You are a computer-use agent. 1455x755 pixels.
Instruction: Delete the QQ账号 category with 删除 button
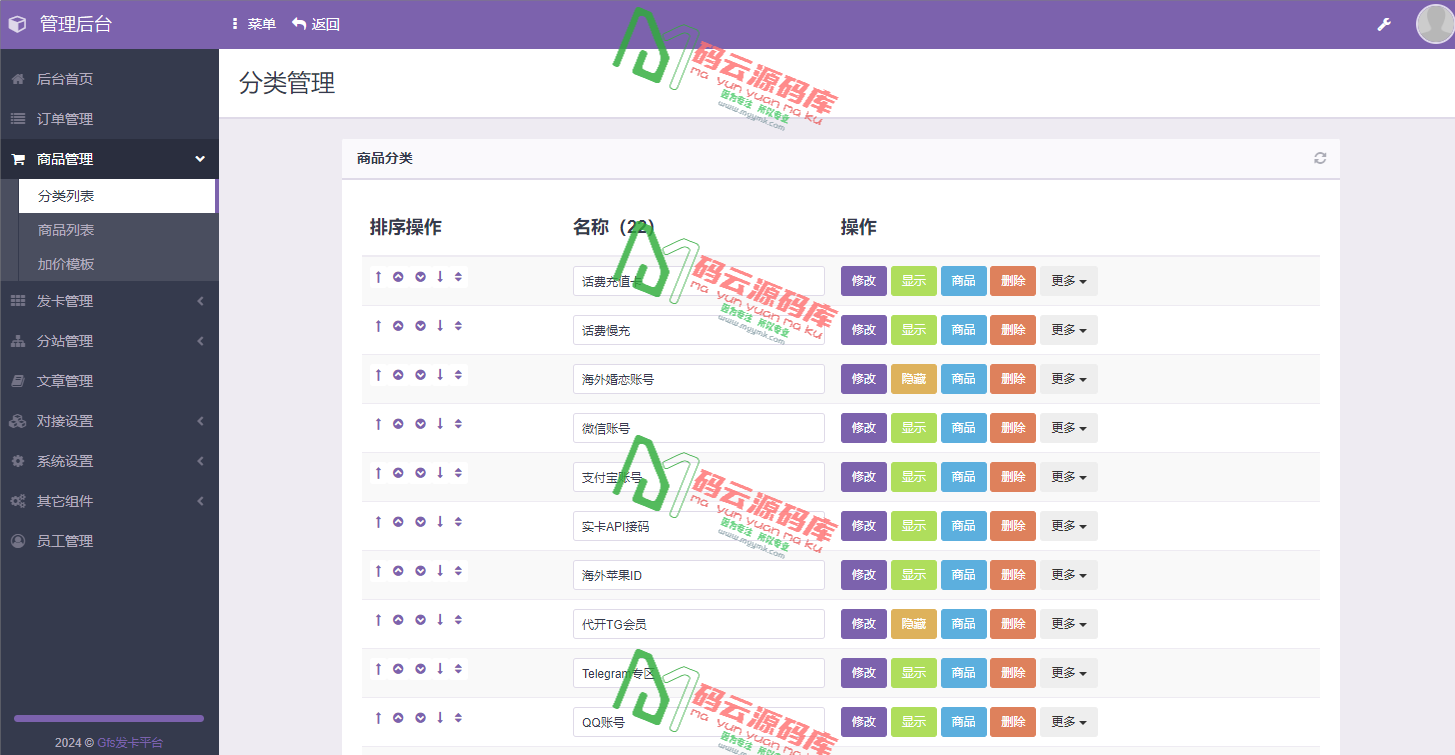pyautogui.click(x=1013, y=721)
